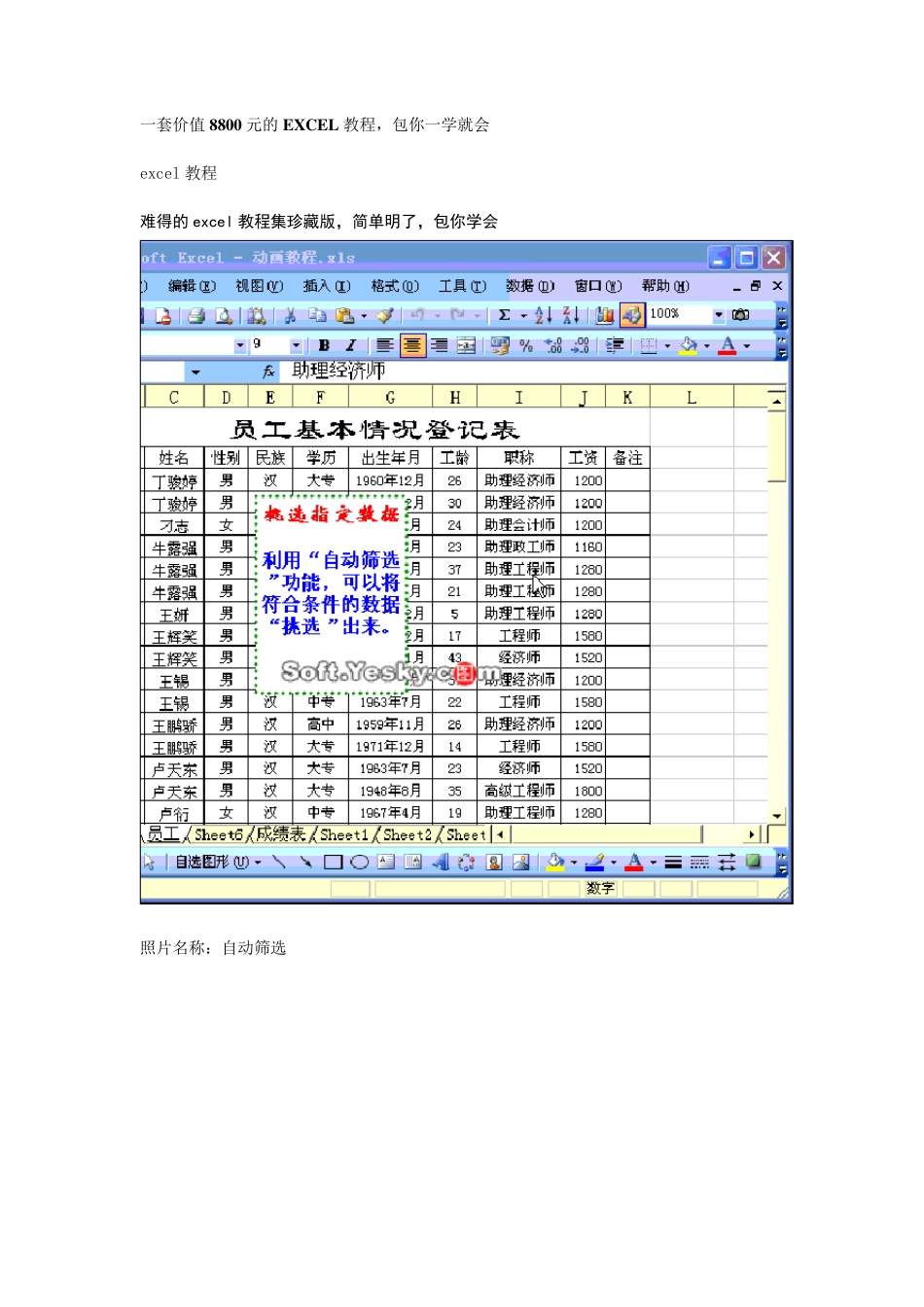Screen dimensions: 924x1307
Task: Click the Line Style icon
Action: click(672, 862)
